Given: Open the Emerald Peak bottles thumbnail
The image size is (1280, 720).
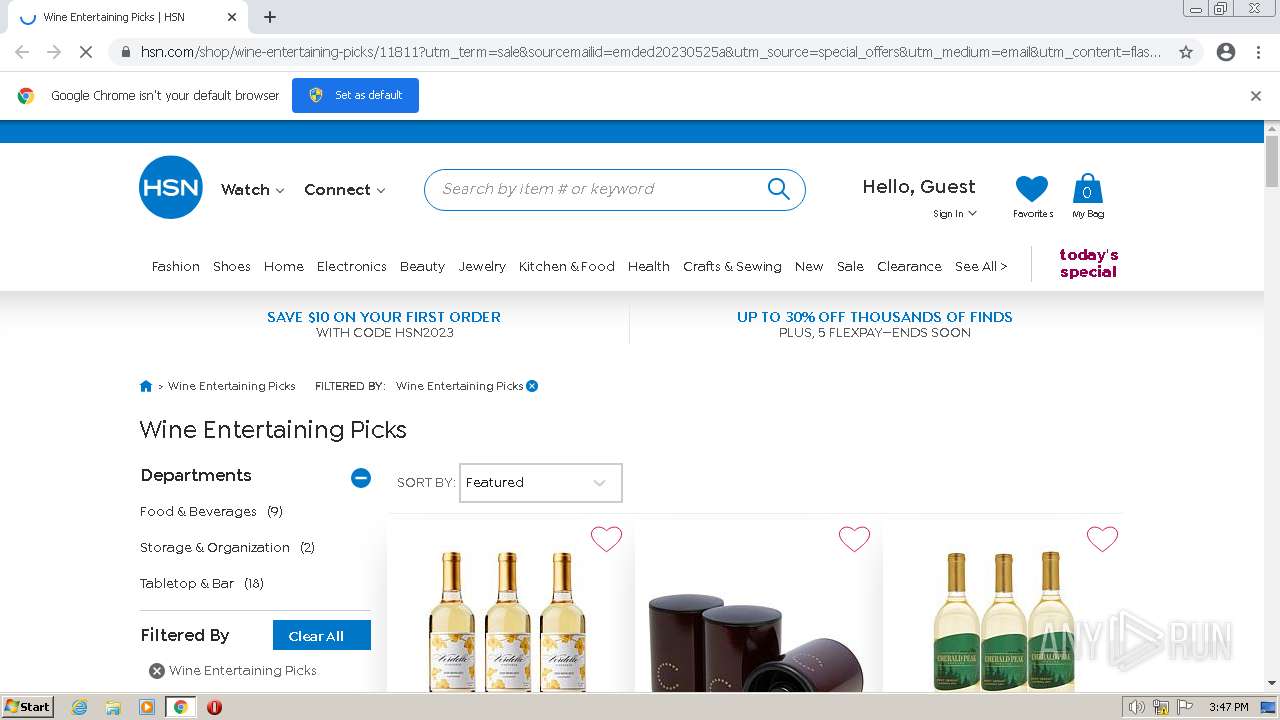Looking at the screenshot, I should click(x=1003, y=619).
